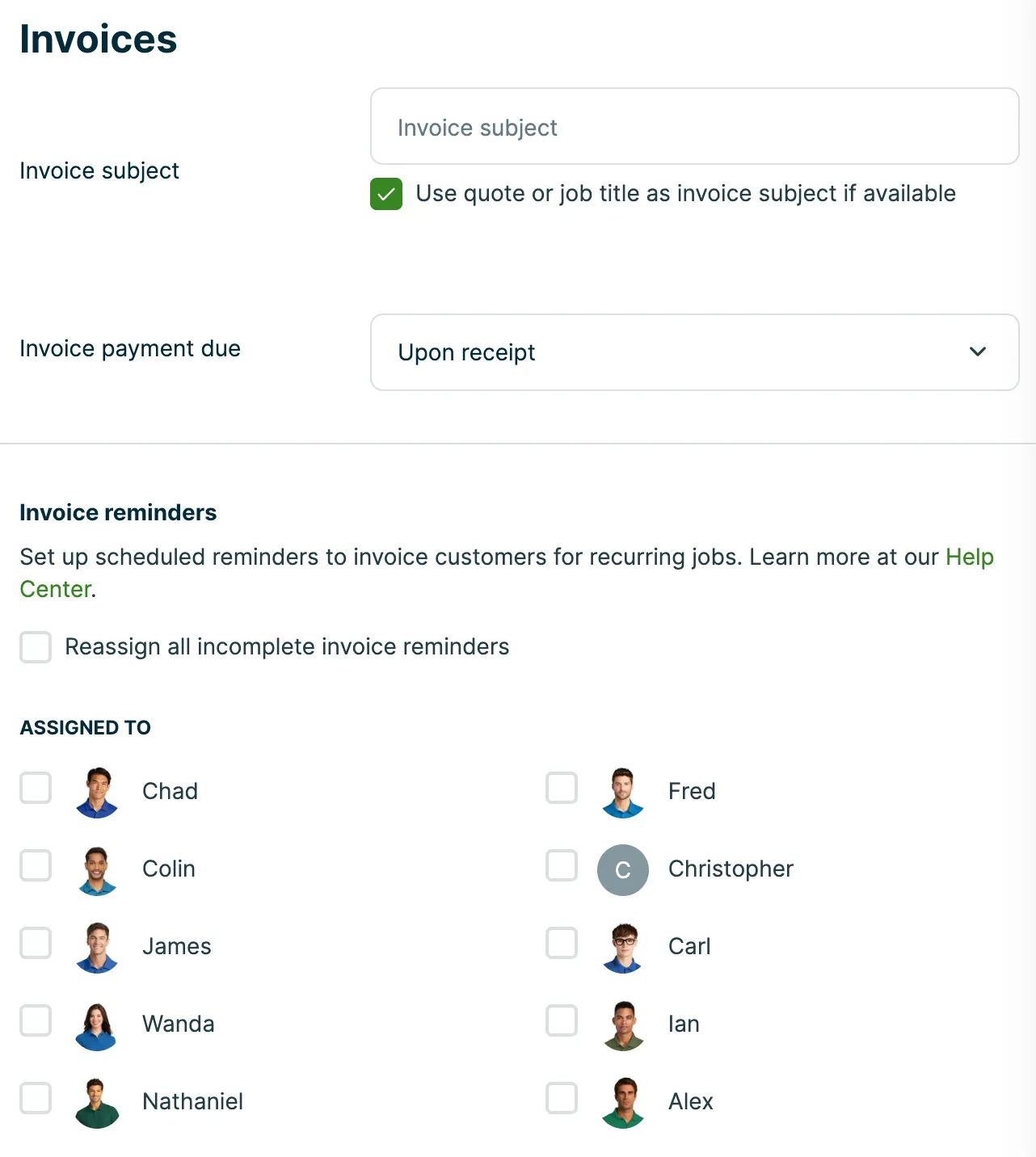Image resolution: width=1036 pixels, height=1157 pixels.
Task: Click Nathaniel's profile avatar
Action: (x=97, y=1103)
